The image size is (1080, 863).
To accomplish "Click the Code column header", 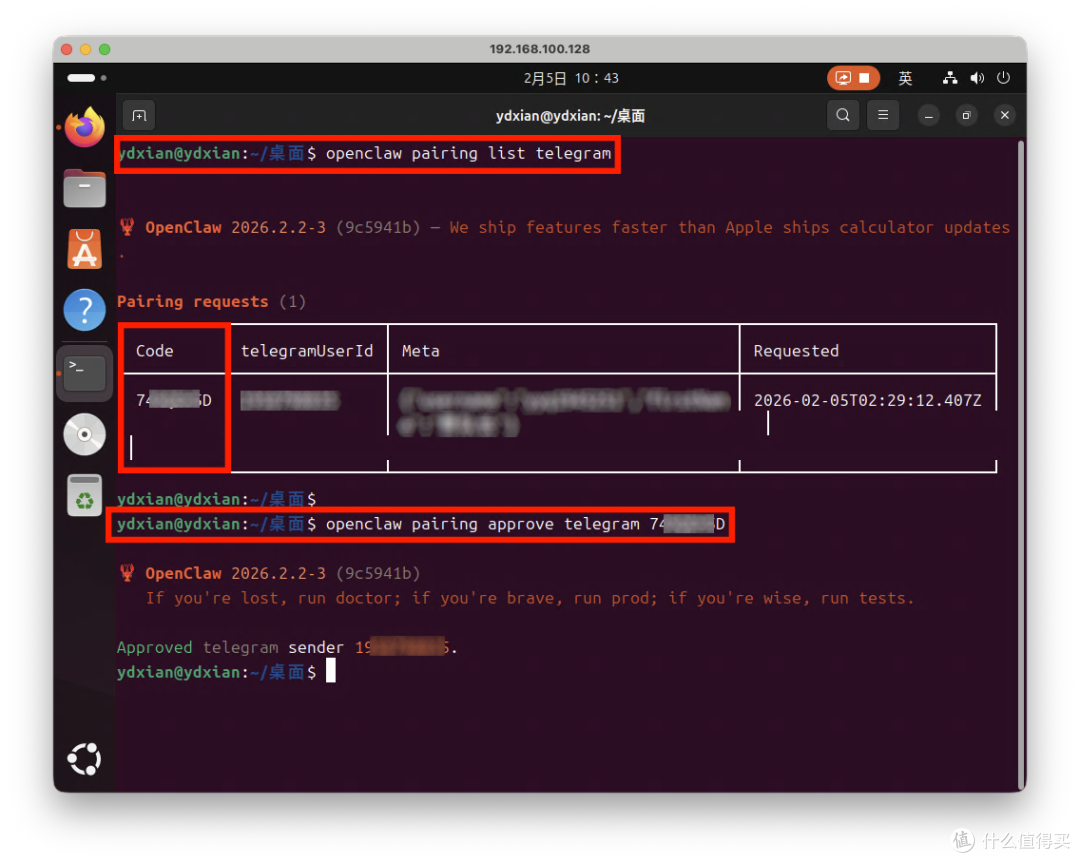I will (154, 351).
